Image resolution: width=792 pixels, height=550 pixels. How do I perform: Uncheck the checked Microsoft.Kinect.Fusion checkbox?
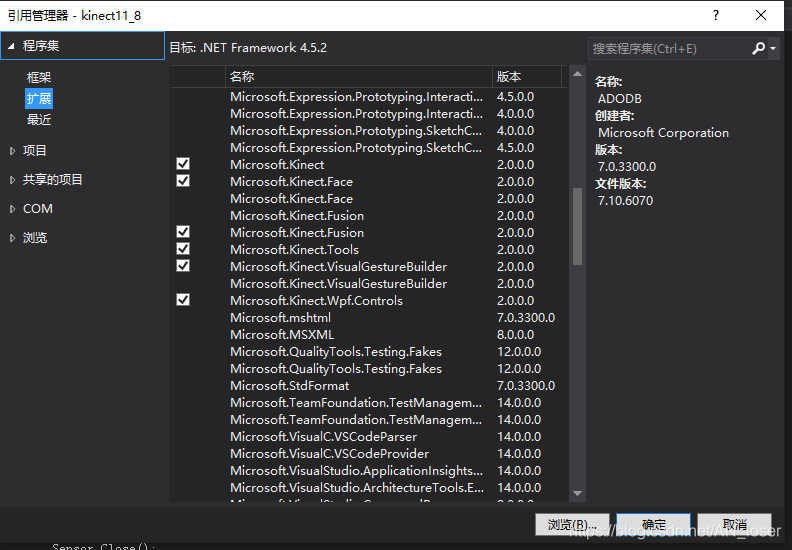(183, 232)
